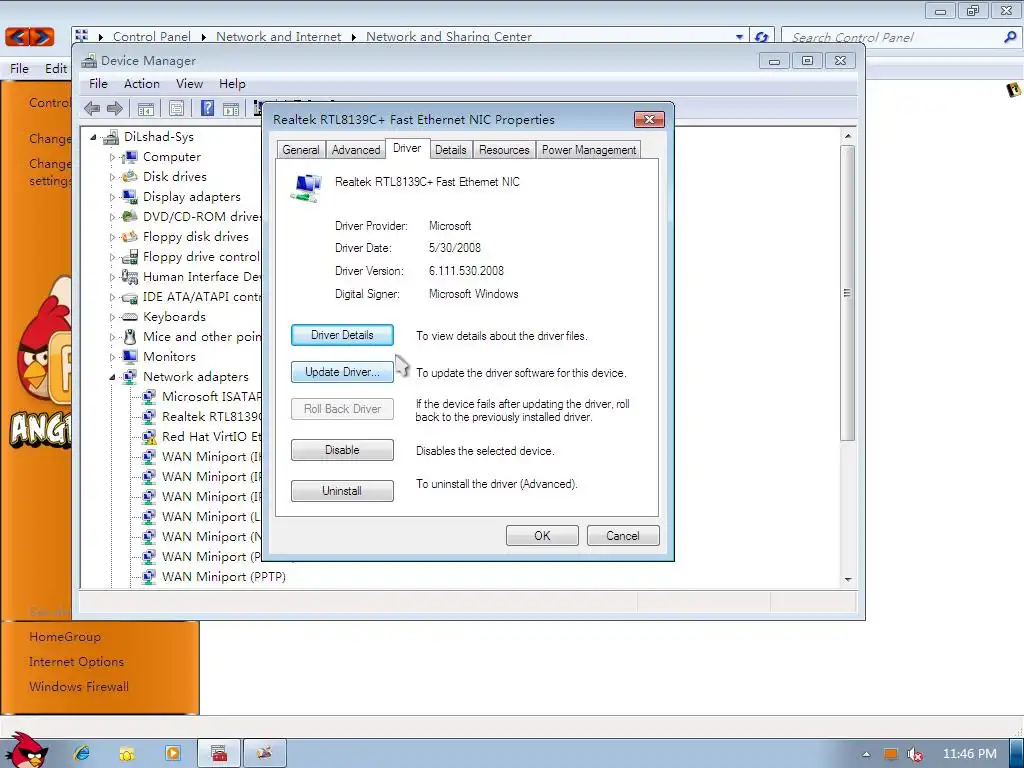
Task: Click the Disk drives category icon
Action: coord(130,176)
